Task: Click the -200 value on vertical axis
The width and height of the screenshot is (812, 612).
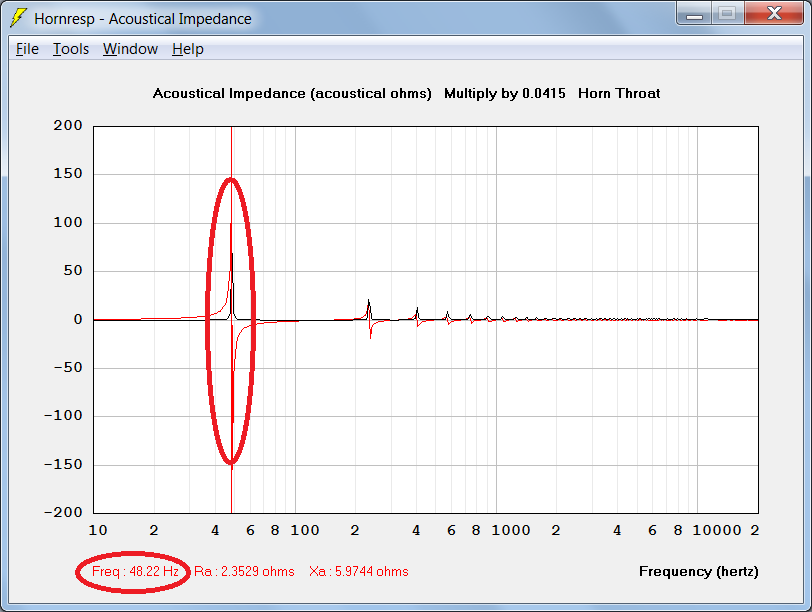Action: pyautogui.click(x=63, y=512)
